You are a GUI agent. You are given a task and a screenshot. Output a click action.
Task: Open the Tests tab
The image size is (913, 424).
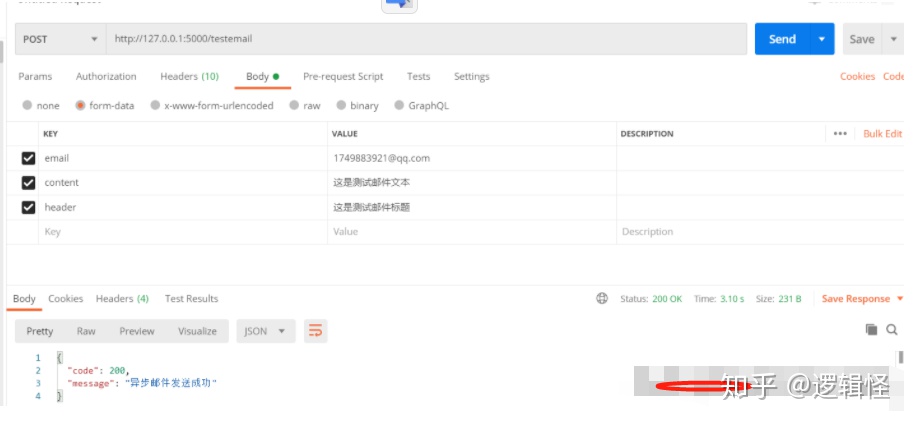[418, 76]
